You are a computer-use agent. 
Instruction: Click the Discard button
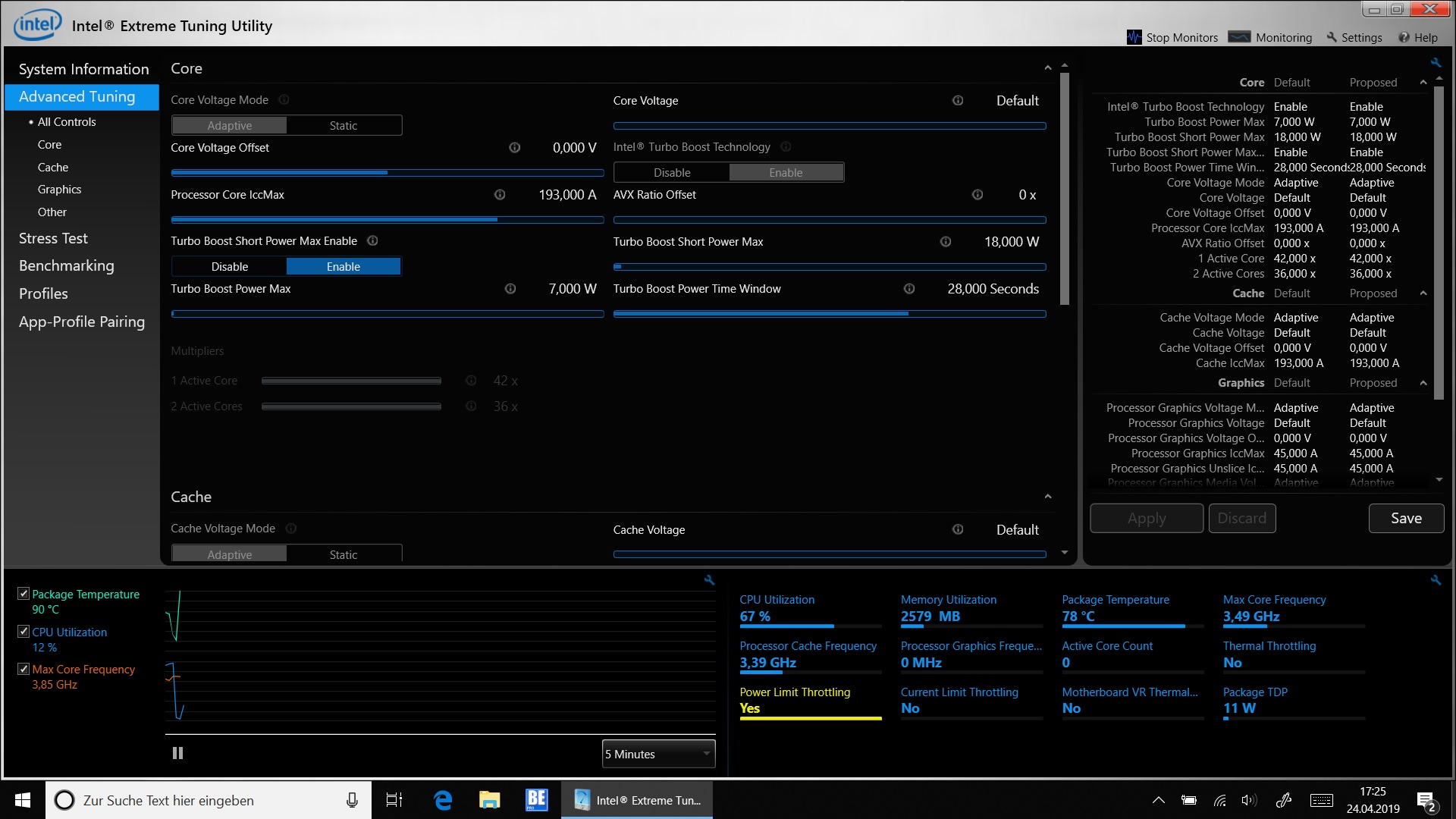[x=1242, y=518]
